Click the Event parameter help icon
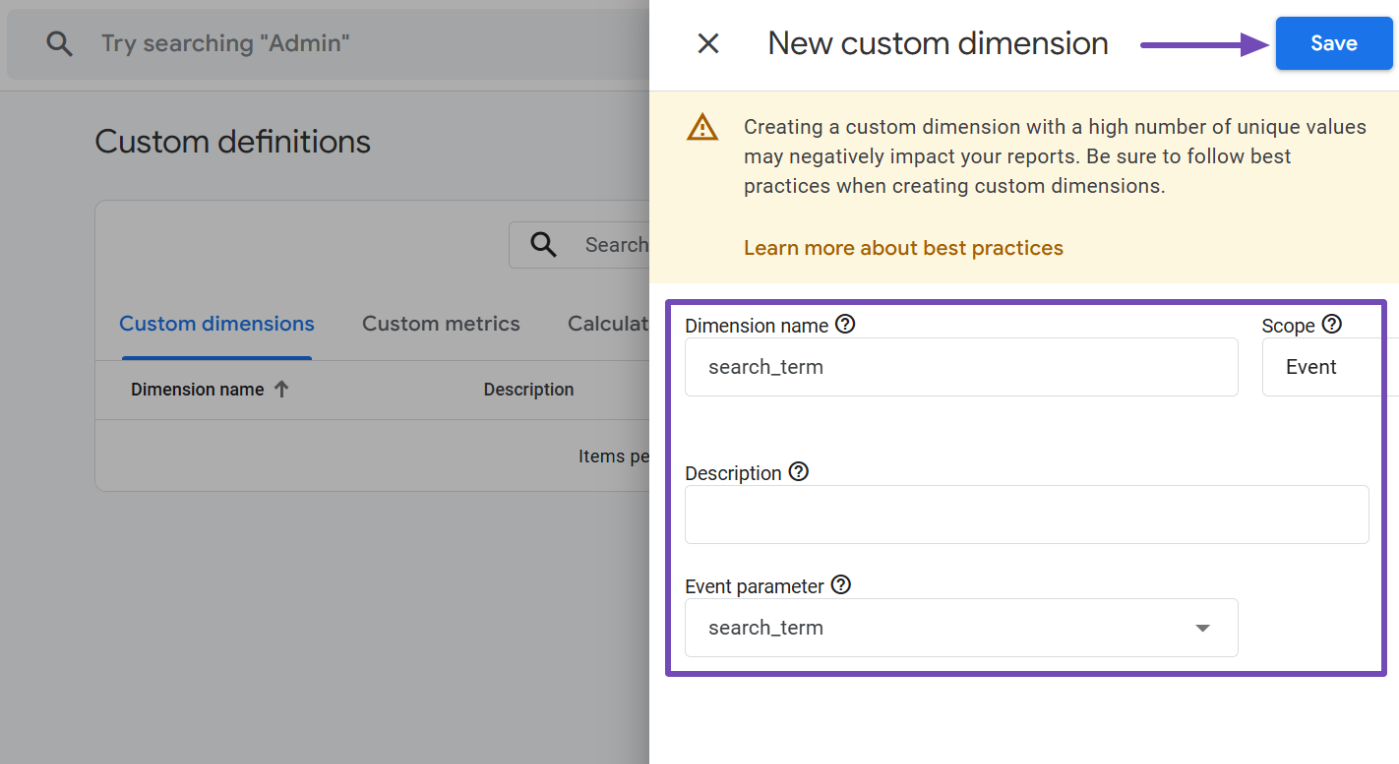 point(841,585)
